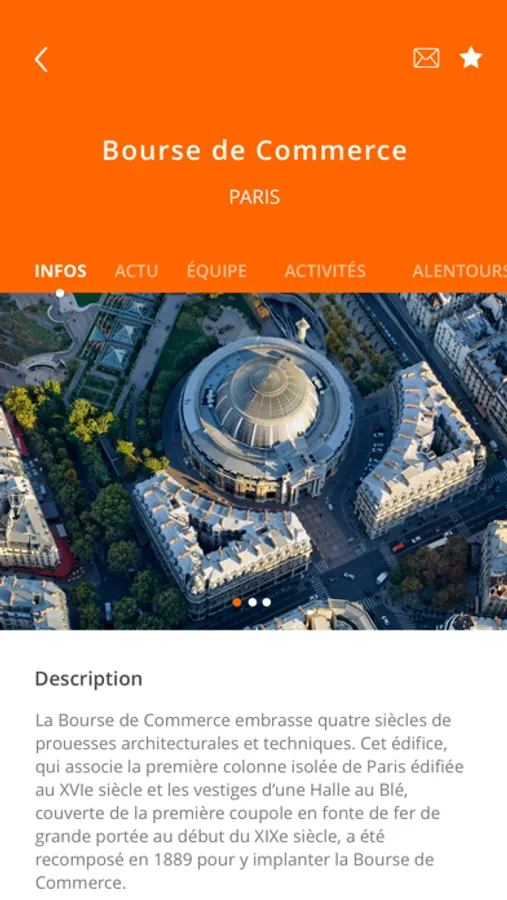This screenshot has height=900, width=507.
Task: Jump to the third carousel dot
Action: click(x=266, y=602)
